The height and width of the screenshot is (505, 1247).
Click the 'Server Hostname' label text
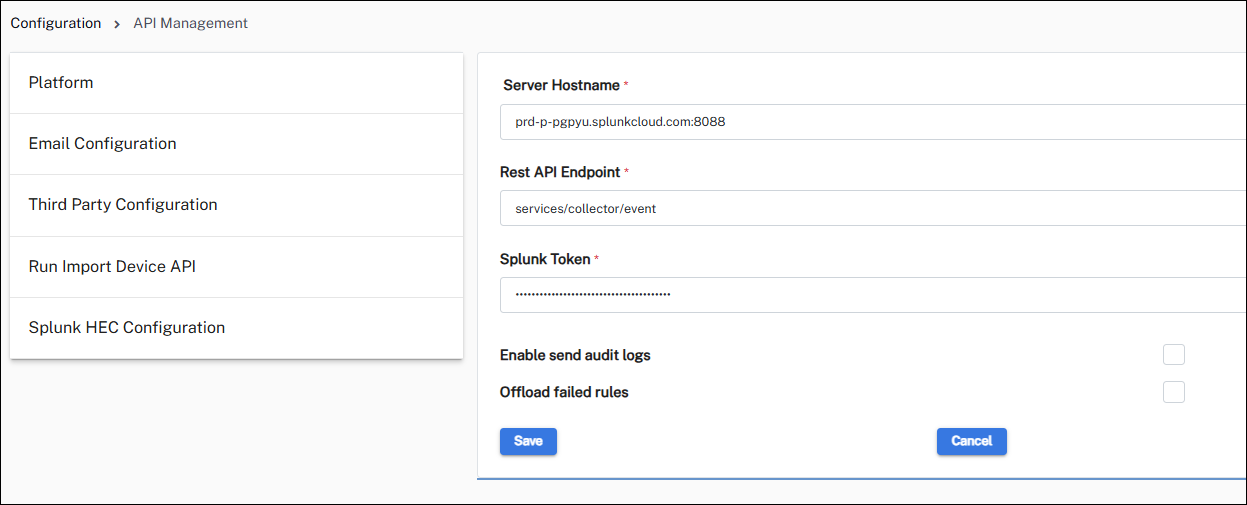tap(561, 86)
